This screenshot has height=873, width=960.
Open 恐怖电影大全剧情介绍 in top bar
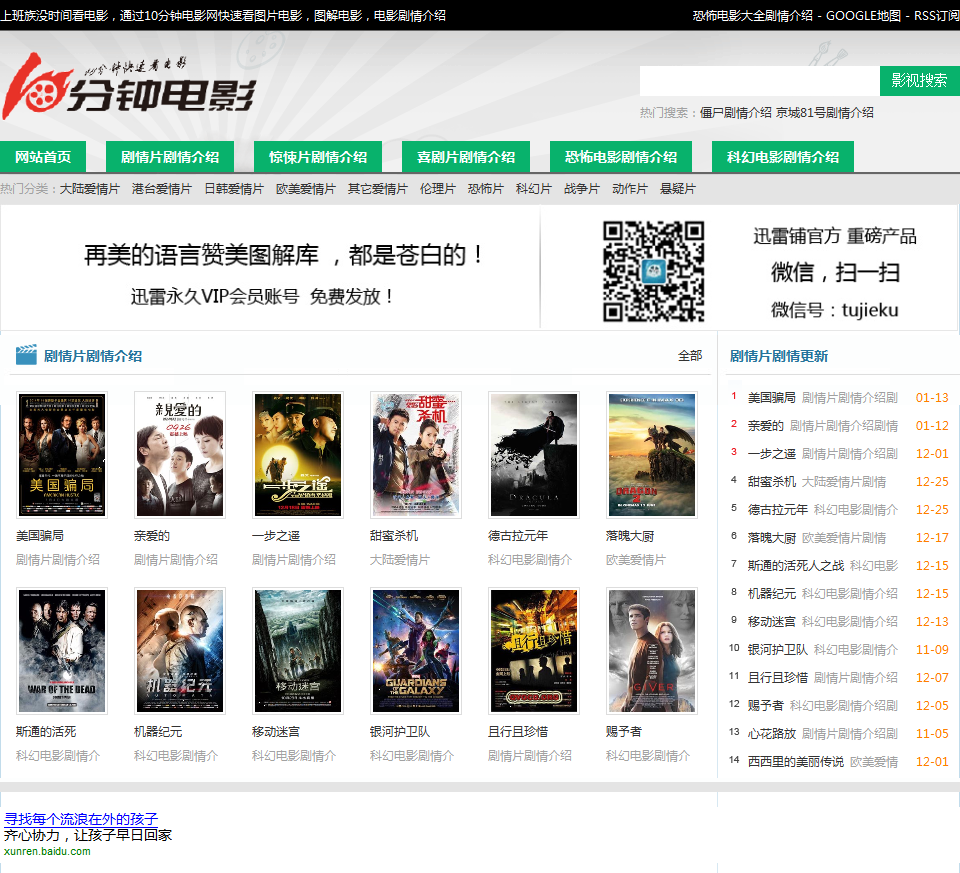click(x=752, y=15)
